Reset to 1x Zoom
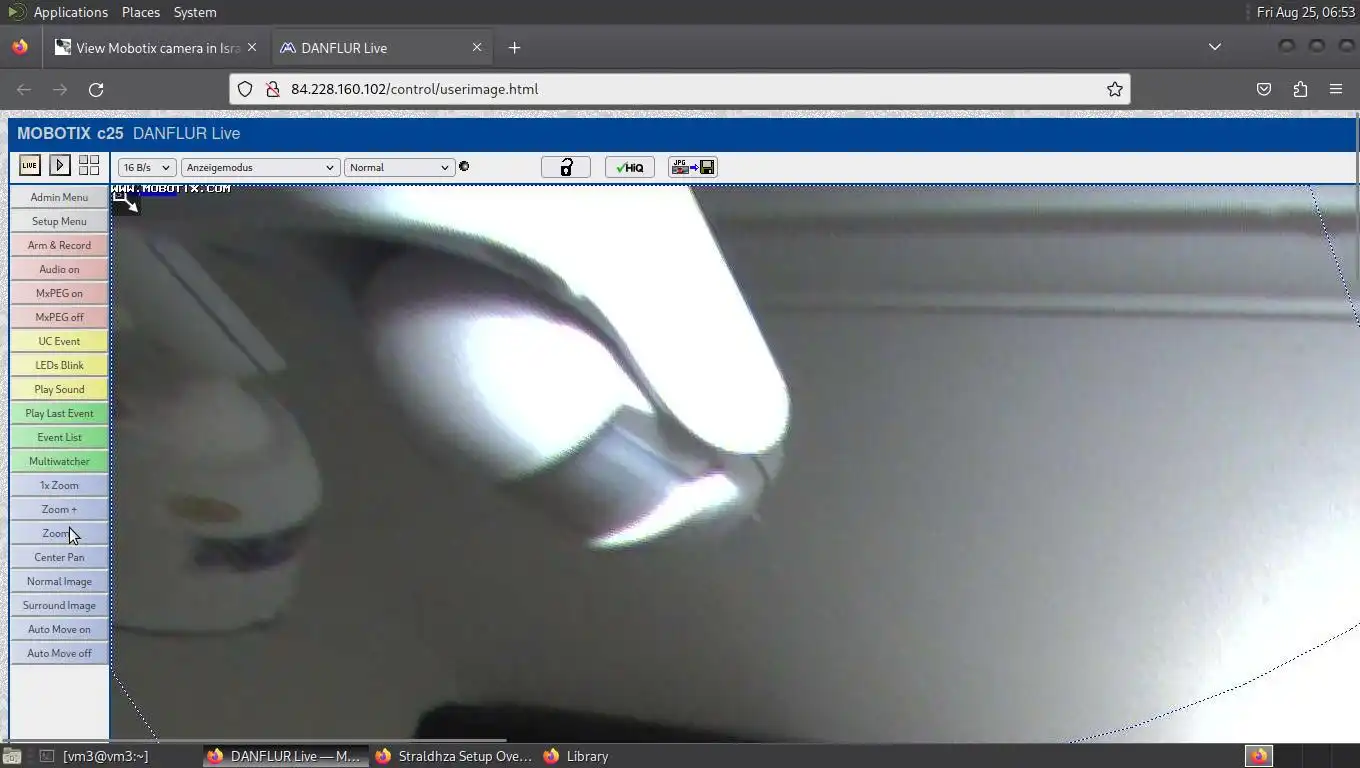This screenshot has width=1360, height=768. click(59, 485)
